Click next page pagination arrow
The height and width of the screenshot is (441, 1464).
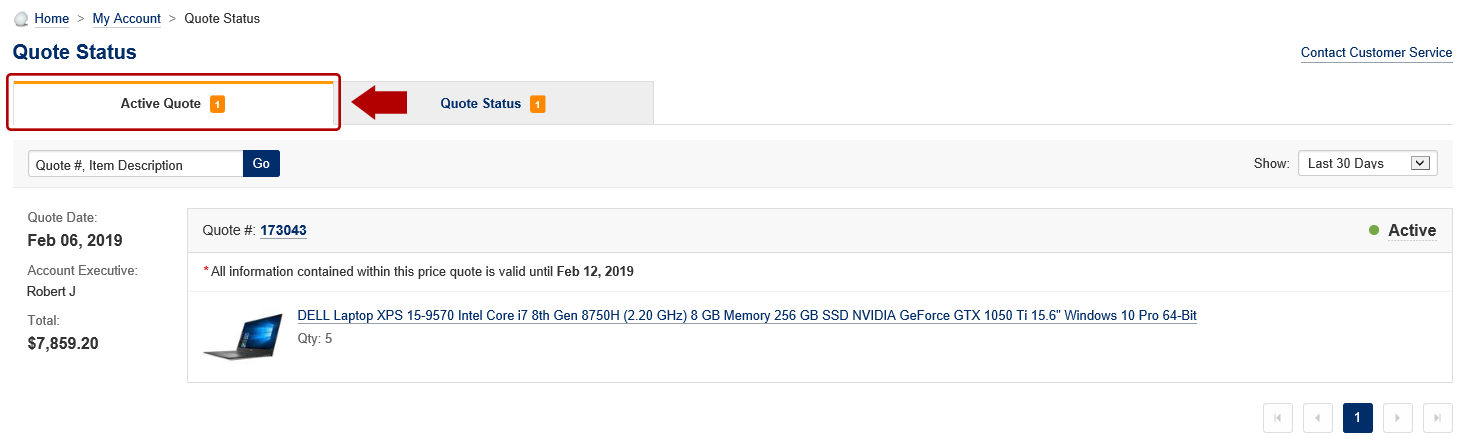(1398, 418)
